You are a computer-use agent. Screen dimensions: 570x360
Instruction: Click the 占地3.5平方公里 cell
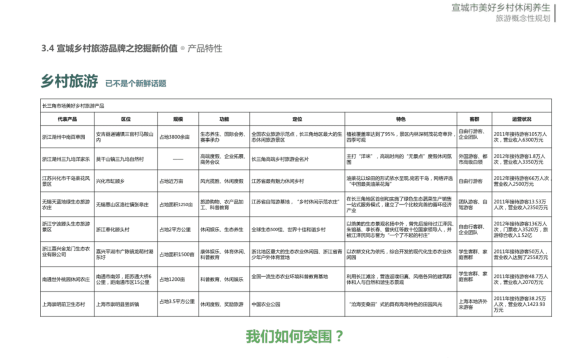click(177, 301)
